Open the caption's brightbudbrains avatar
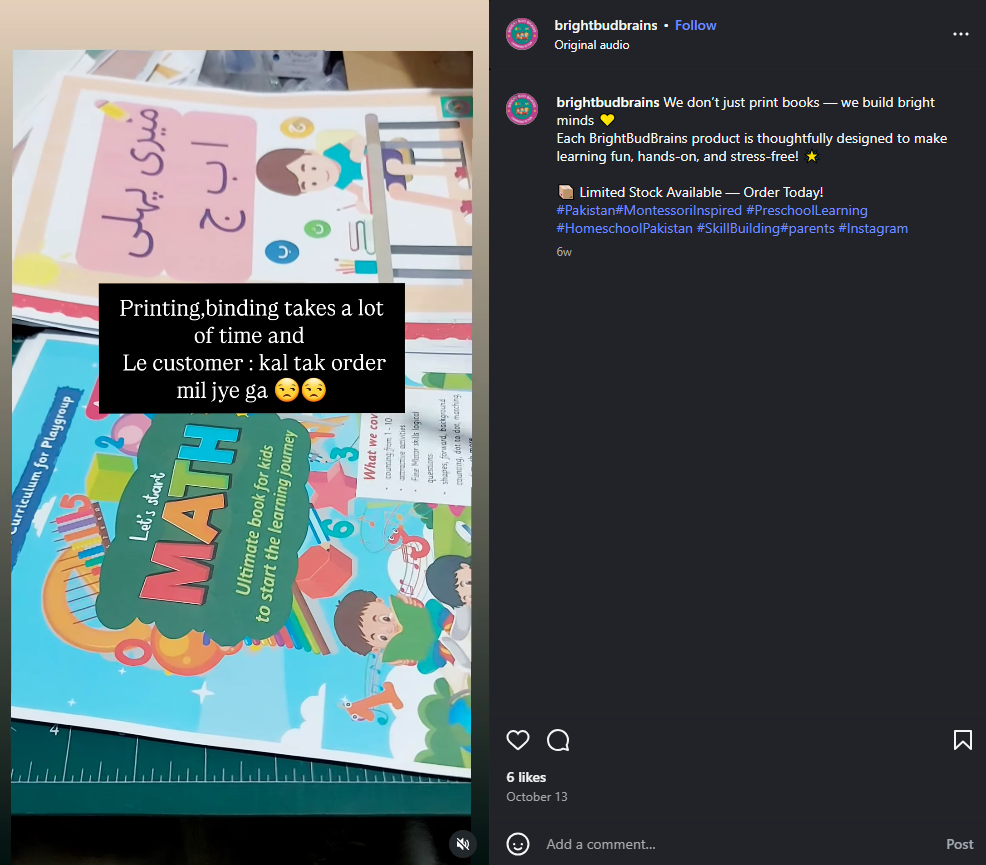Image resolution: width=986 pixels, height=865 pixels. pyautogui.click(x=522, y=109)
